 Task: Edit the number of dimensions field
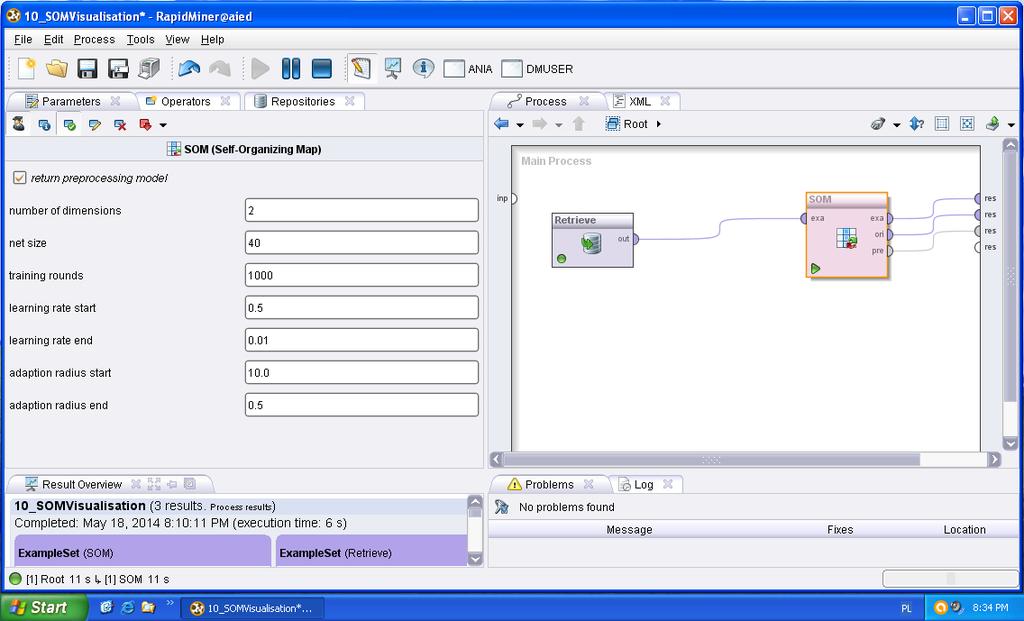click(362, 210)
